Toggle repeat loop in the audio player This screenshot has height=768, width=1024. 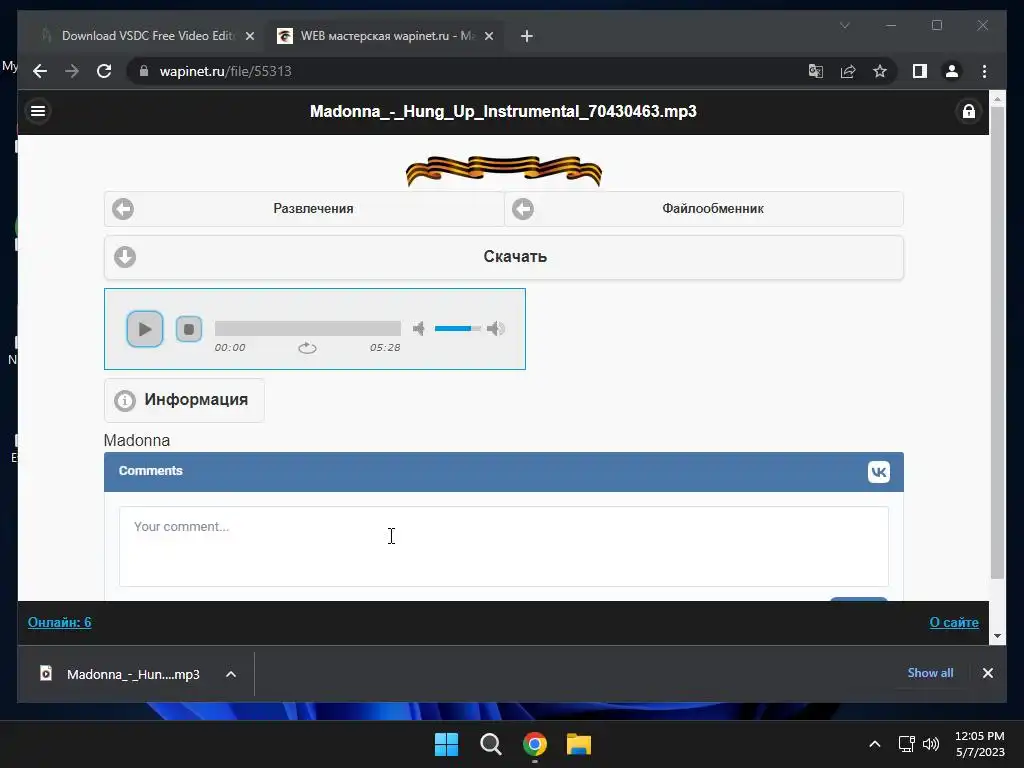(x=307, y=348)
